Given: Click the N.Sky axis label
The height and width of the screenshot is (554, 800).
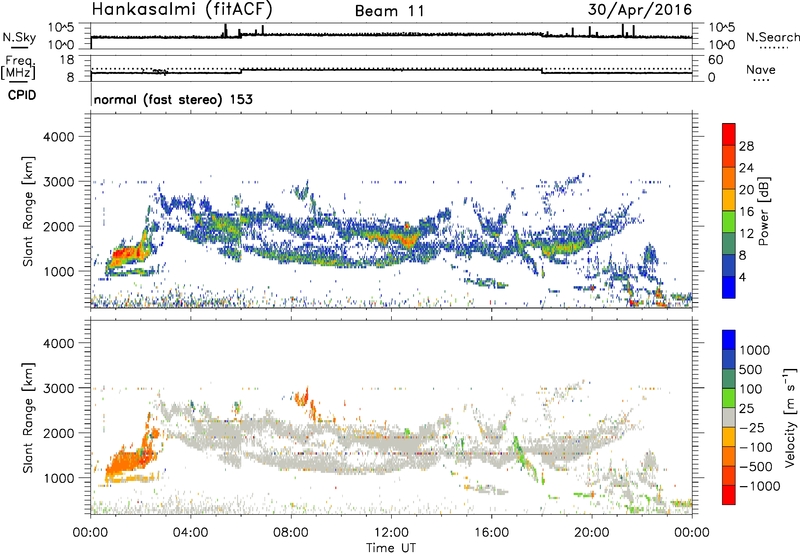Looking at the screenshot, I should coord(19,37).
